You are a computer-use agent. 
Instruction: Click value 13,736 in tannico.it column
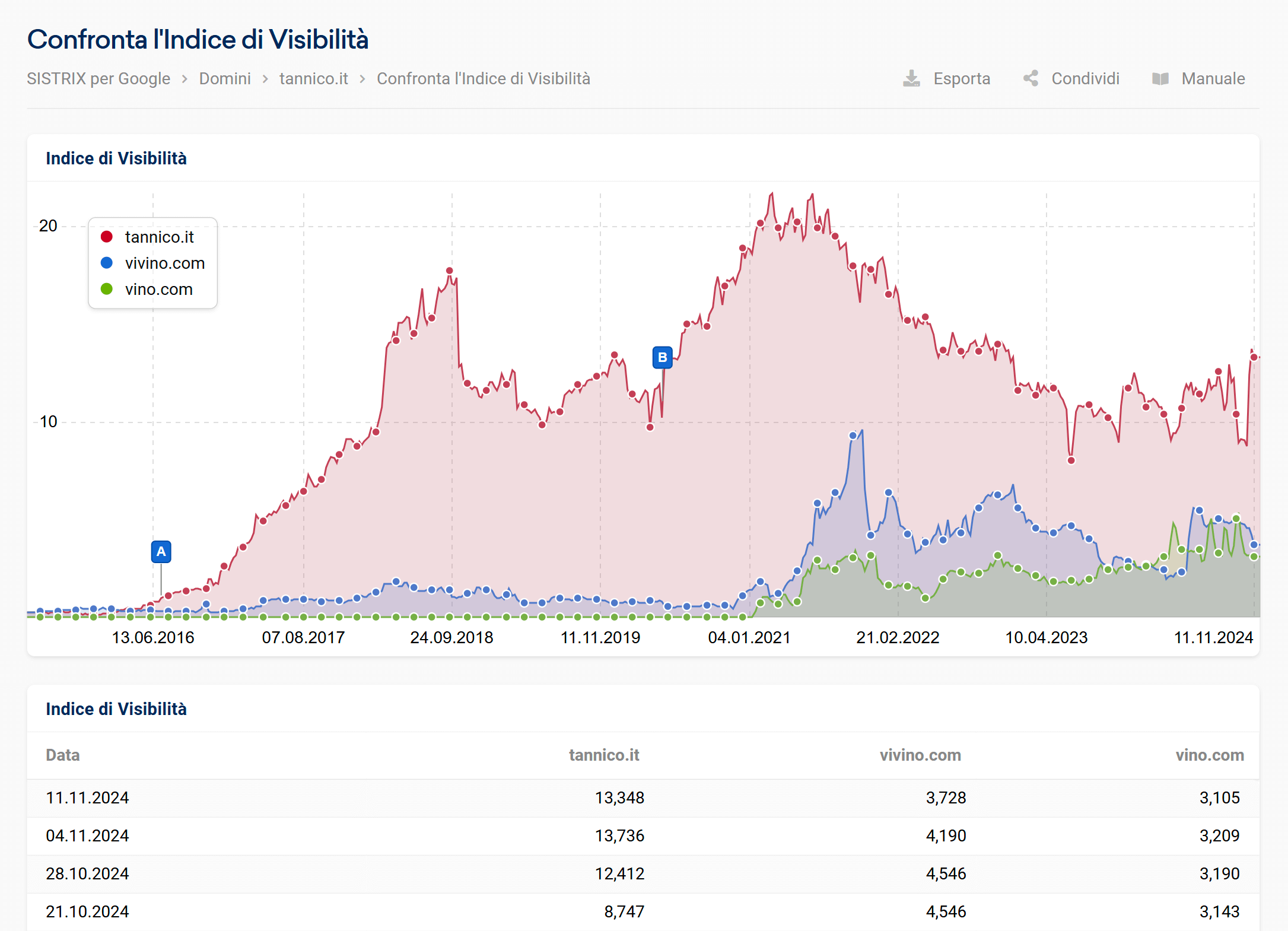pyautogui.click(x=619, y=835)
